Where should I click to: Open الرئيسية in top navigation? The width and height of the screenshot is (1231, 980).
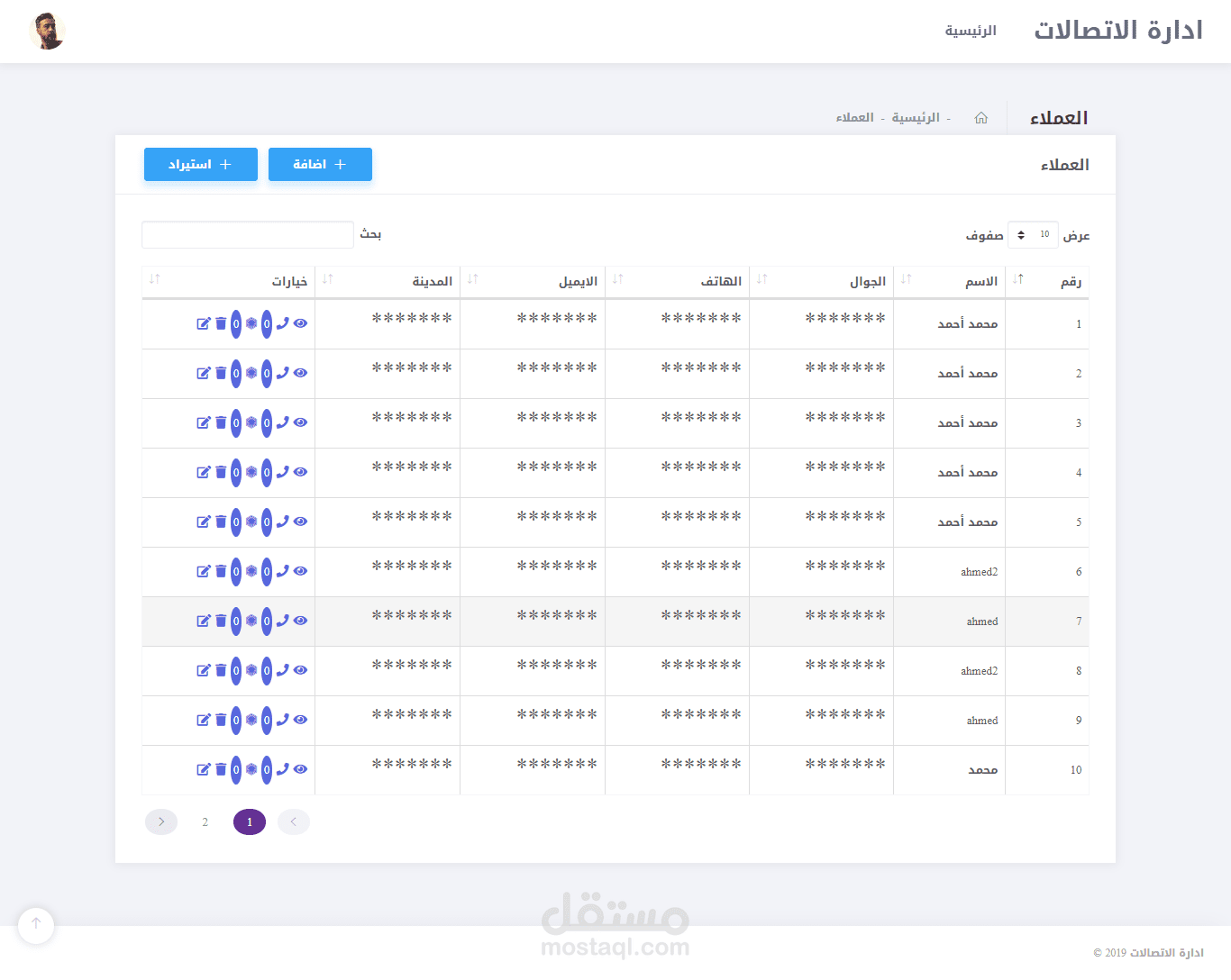pos(971,31)
